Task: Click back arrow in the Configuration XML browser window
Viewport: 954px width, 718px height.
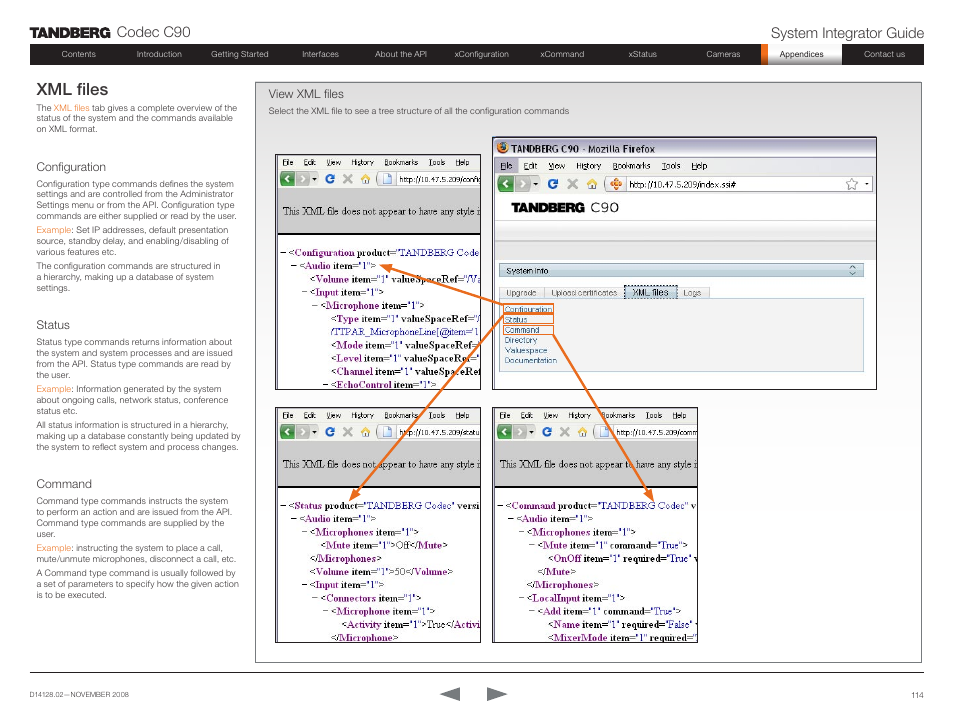Action: [288, 179]
